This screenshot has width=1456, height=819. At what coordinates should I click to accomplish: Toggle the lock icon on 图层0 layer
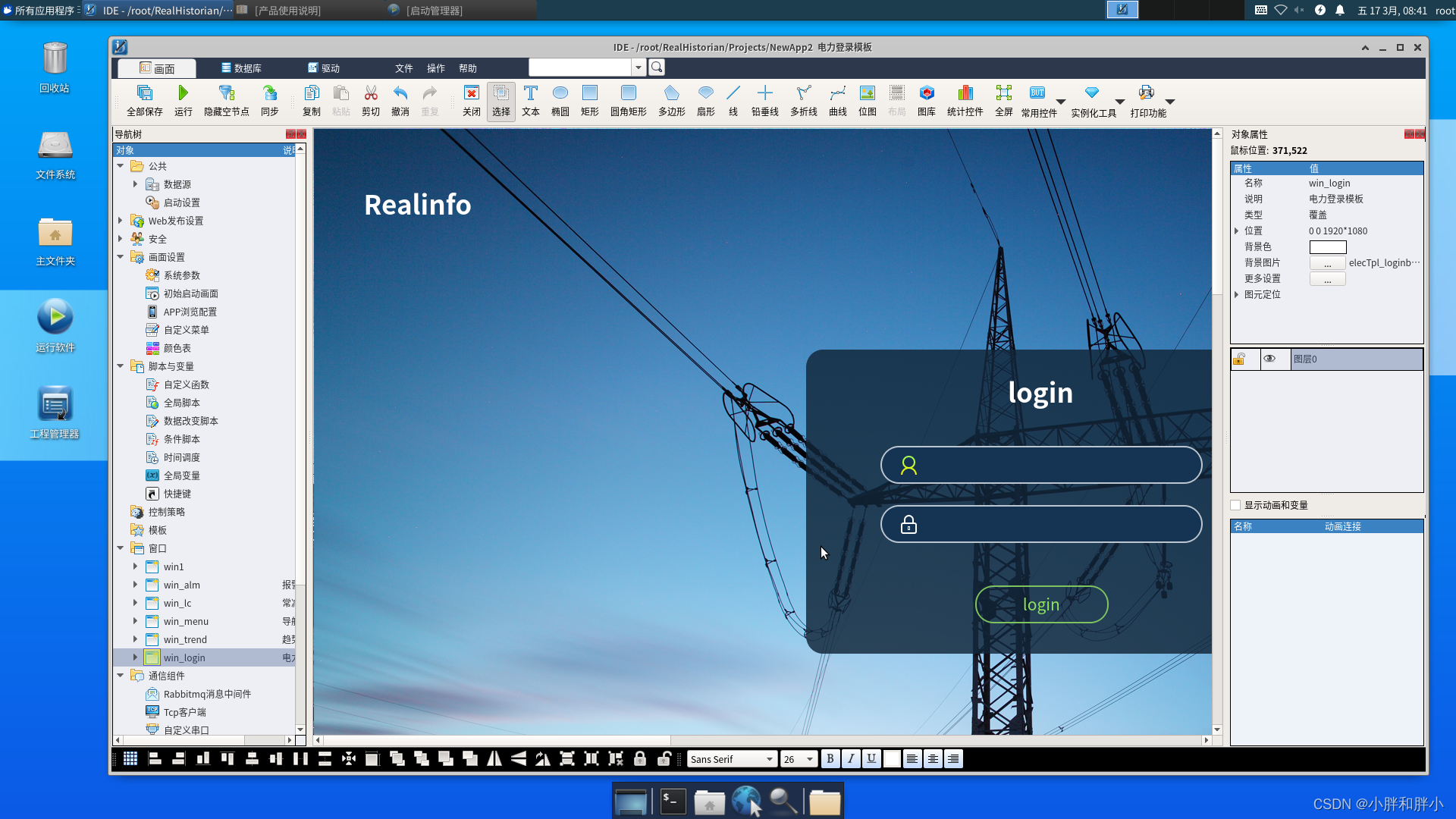coord(1239,359)
